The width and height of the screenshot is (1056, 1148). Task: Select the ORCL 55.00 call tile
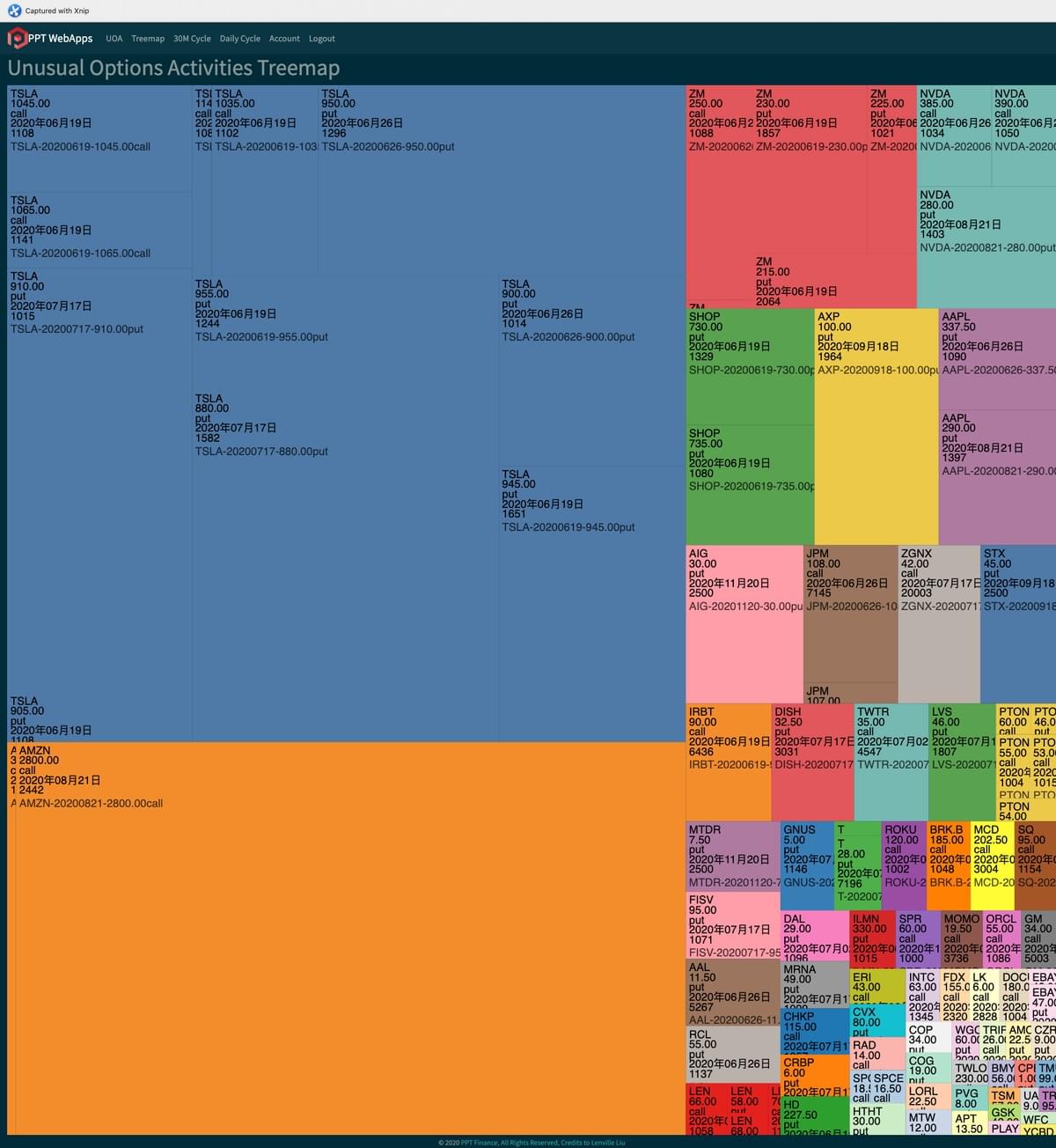(x=1002, y=939)
